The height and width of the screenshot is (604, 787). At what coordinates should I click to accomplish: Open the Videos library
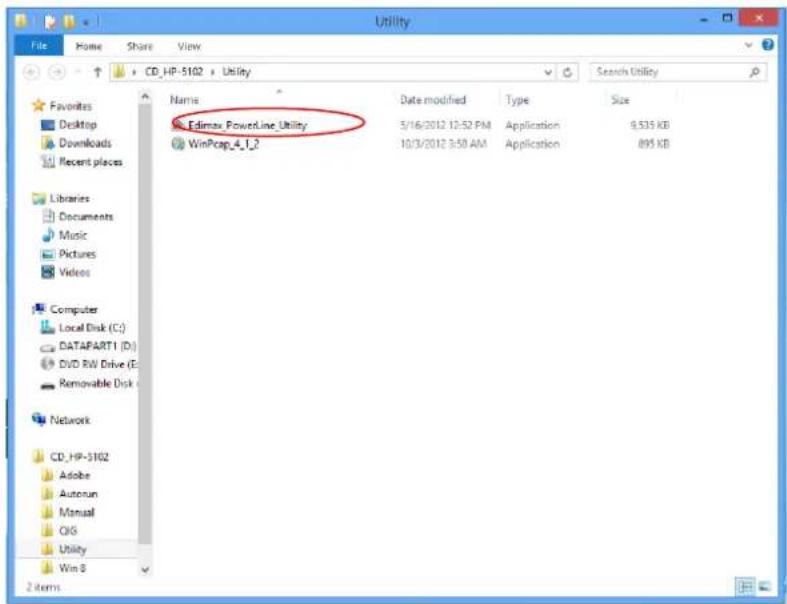click(75, 272)
